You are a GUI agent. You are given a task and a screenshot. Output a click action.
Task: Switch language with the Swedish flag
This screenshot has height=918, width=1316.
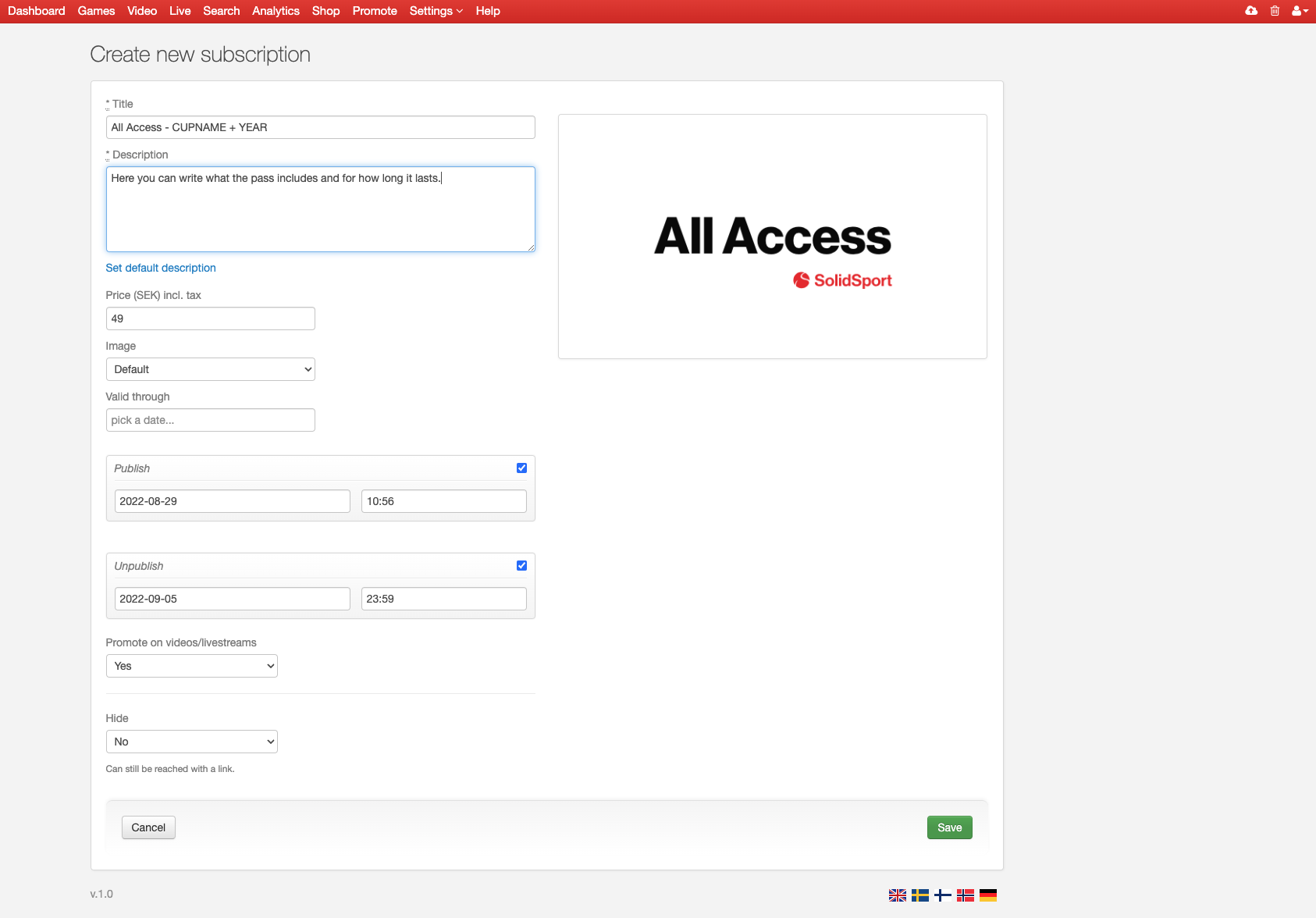(x=920, y=895)
